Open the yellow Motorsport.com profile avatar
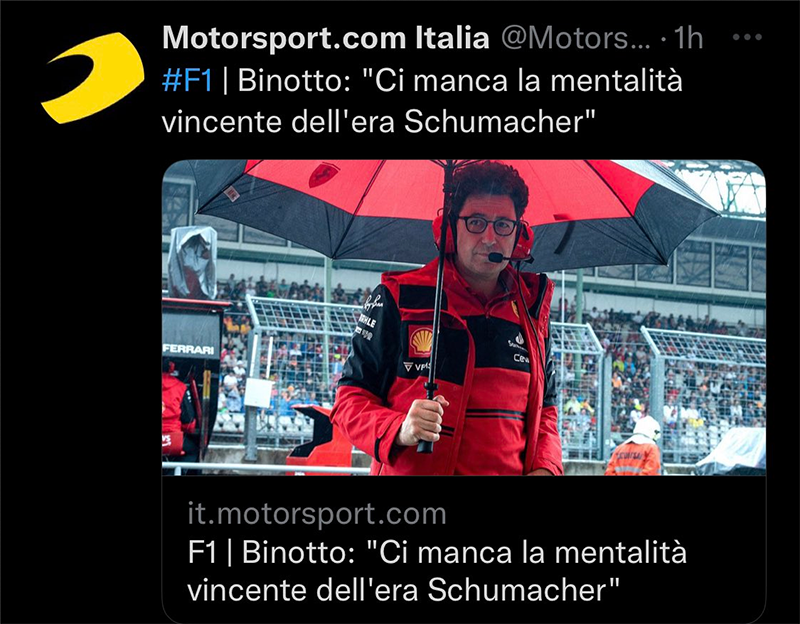This screenshot has height=624, width=800. click(x=92, y=78)
